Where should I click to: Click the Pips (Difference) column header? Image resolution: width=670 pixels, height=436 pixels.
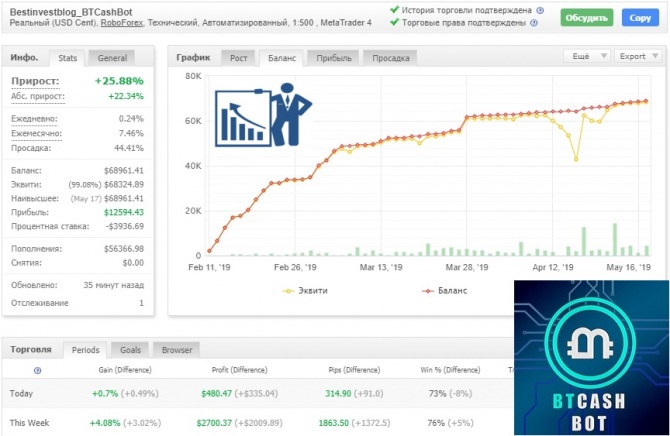pyautogui.click(x=354, y=370)
